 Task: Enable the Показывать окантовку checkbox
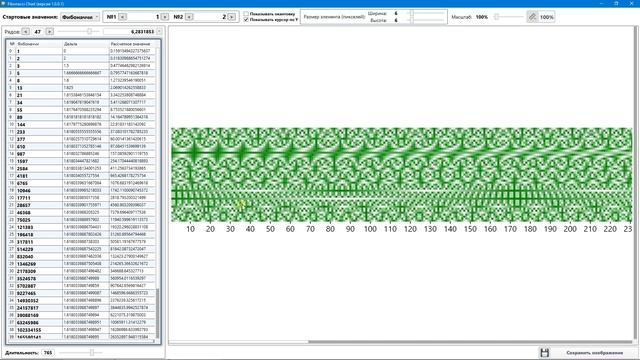[246, 14]
